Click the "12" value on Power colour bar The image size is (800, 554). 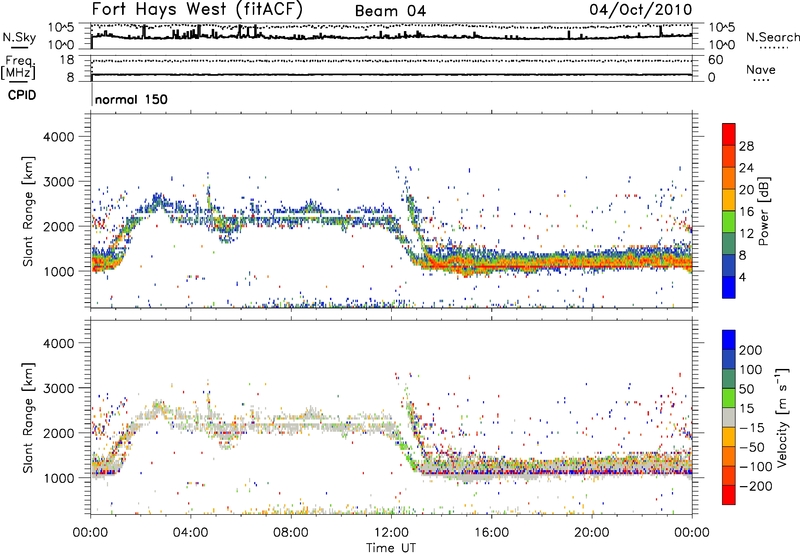[746, 234]
